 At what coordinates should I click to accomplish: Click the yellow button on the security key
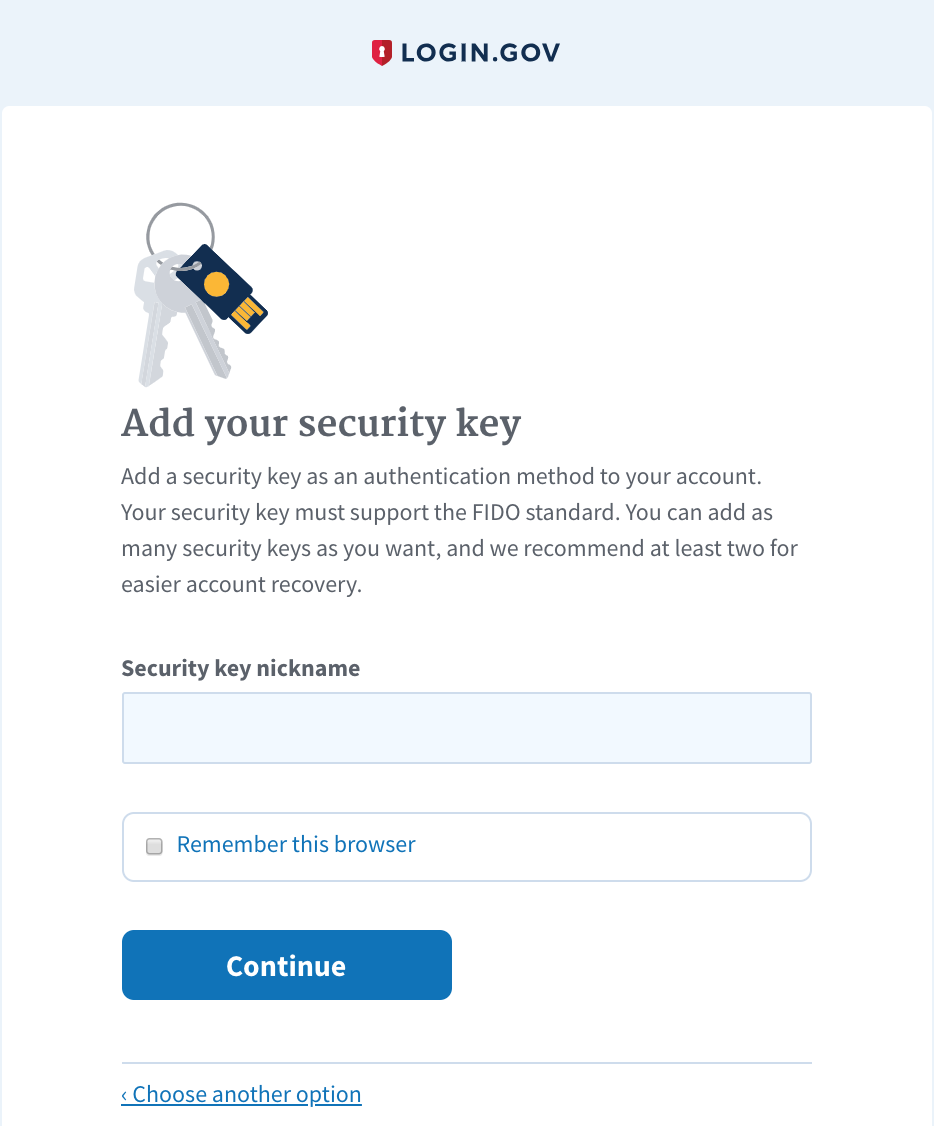[x=216, y=285]
